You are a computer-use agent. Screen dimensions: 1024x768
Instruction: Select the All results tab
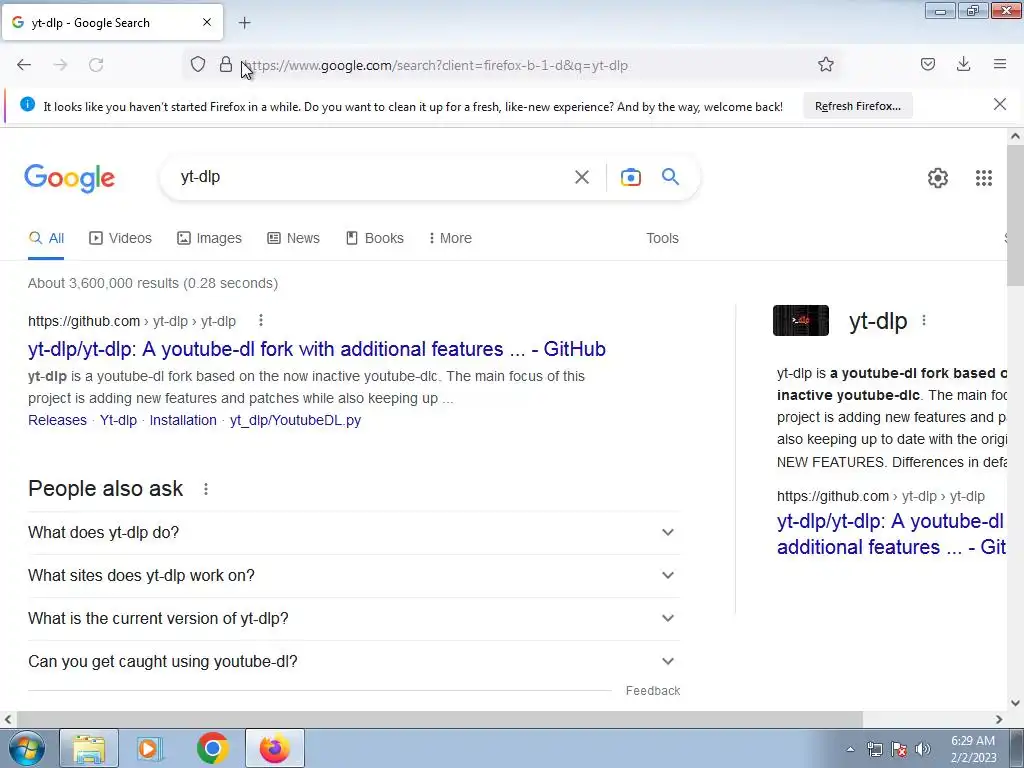tap(46, 238)
